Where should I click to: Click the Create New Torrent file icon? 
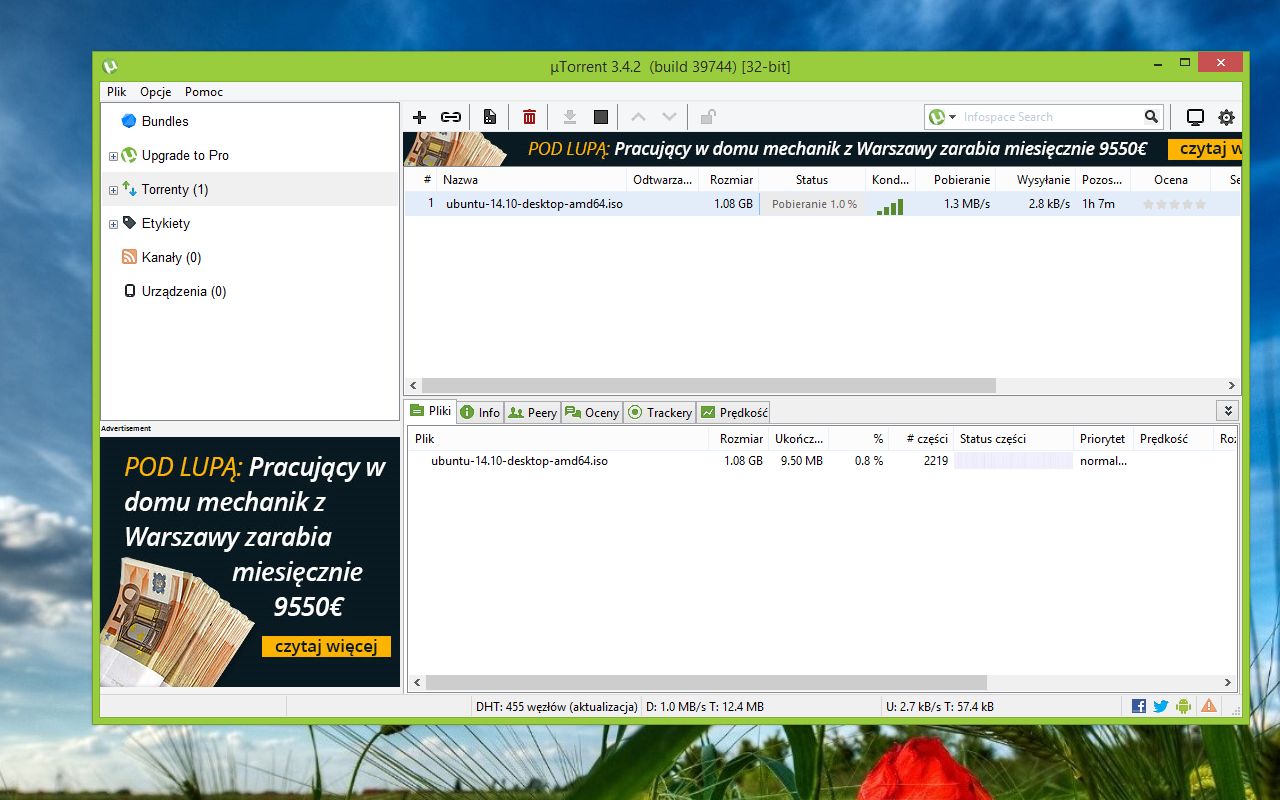click(x=490, y=117)
